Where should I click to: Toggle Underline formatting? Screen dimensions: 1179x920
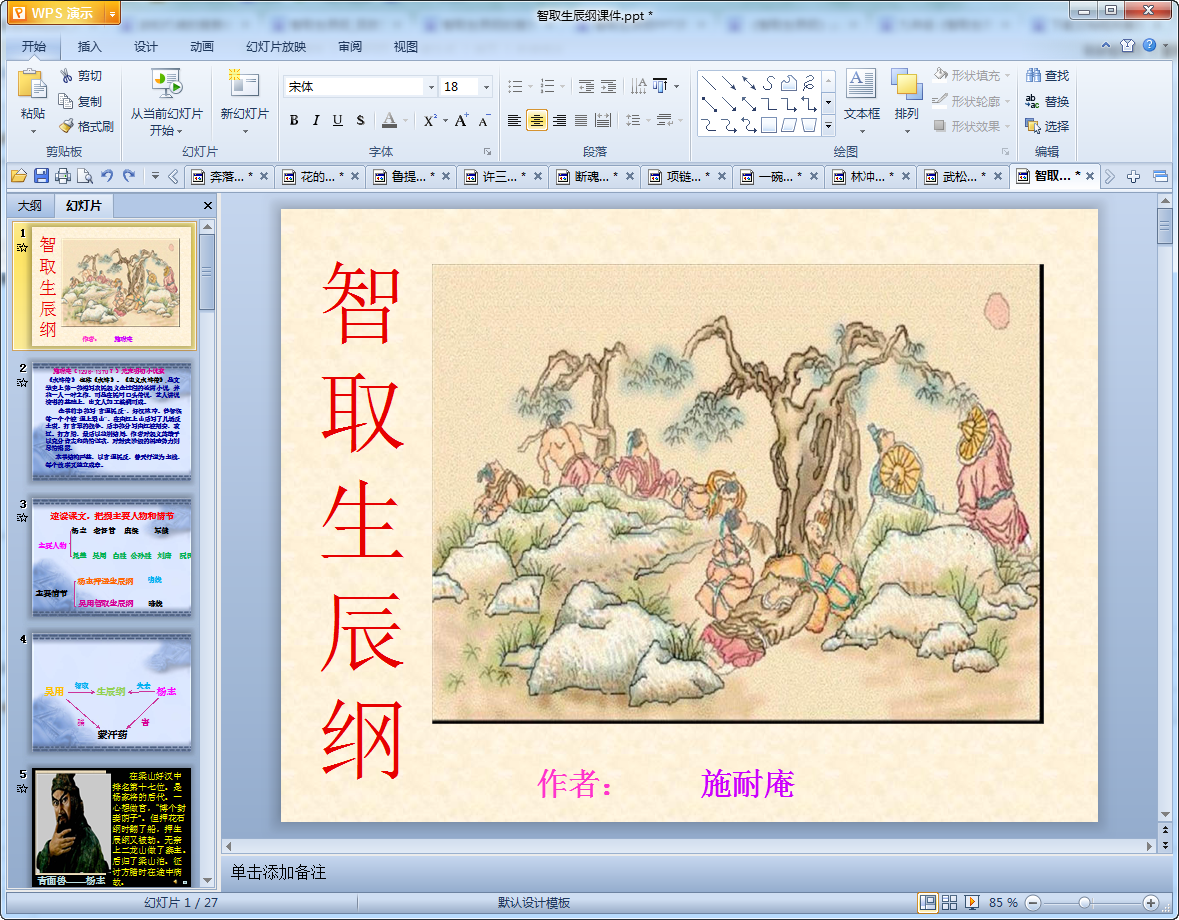[338, 120]
